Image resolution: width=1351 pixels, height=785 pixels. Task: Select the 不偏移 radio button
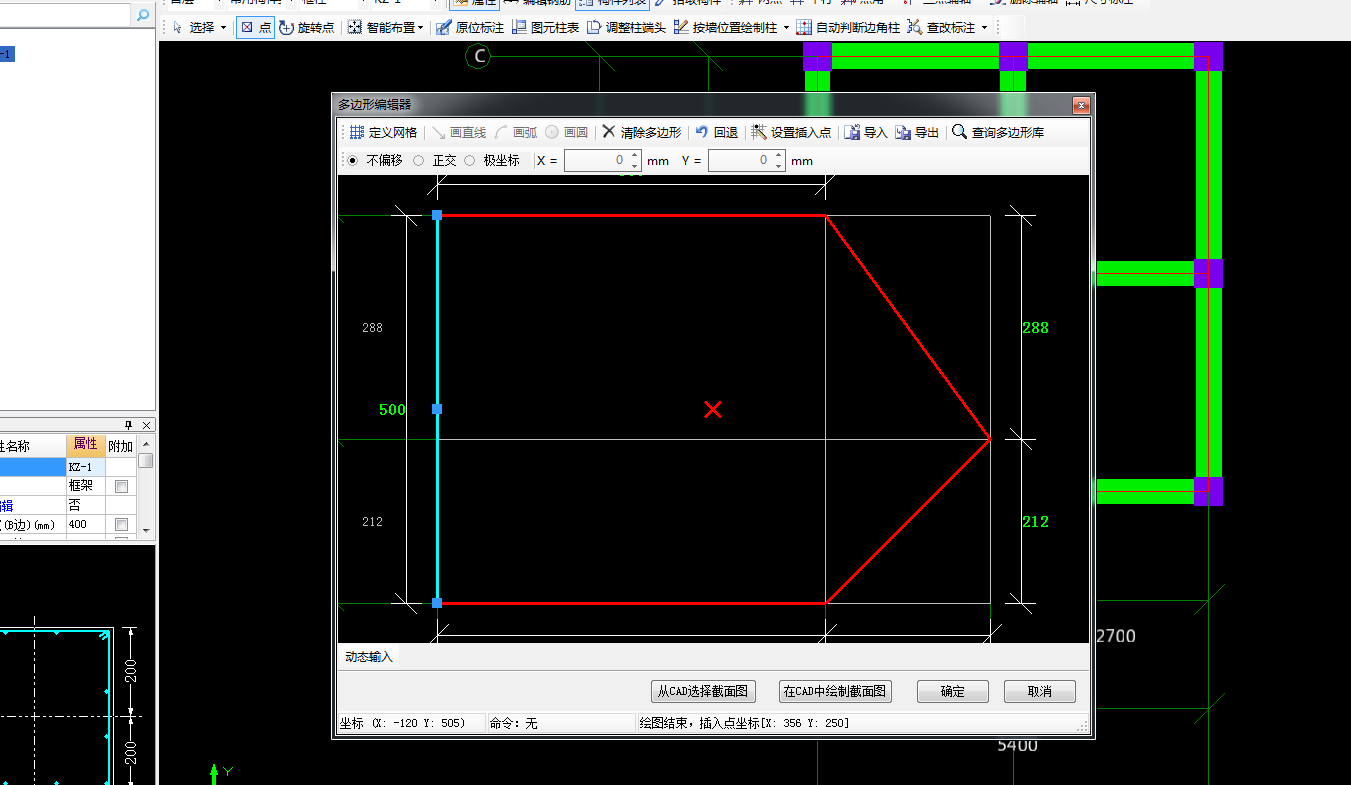click(x=353, y=160)
